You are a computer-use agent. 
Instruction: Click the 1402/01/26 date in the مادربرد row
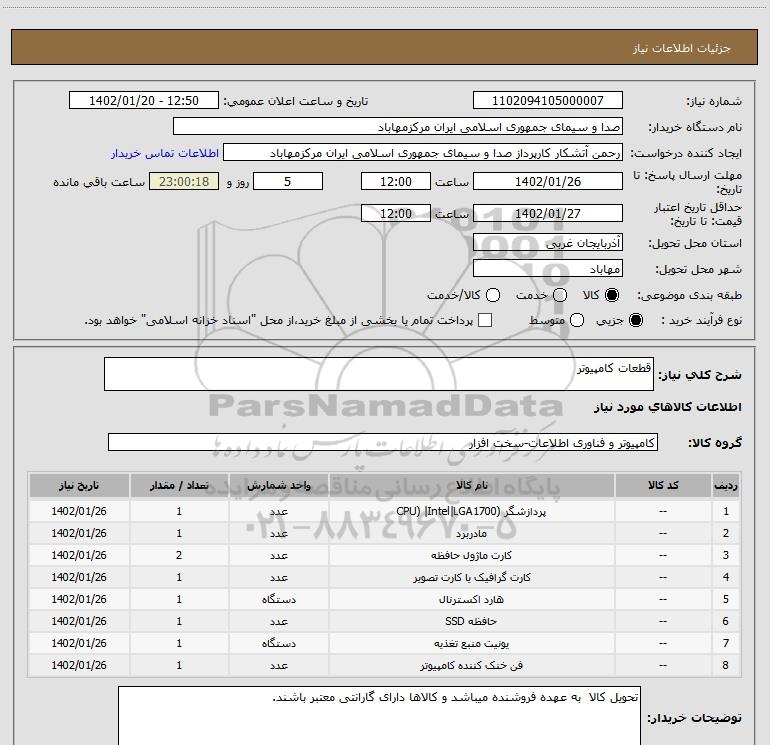[x=79, y=533]
